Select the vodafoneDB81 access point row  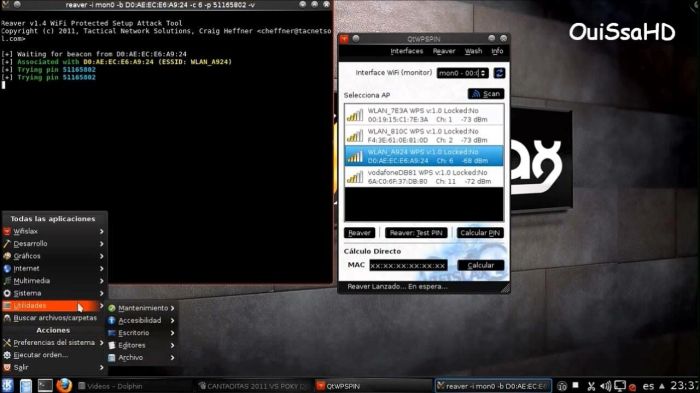424,176
